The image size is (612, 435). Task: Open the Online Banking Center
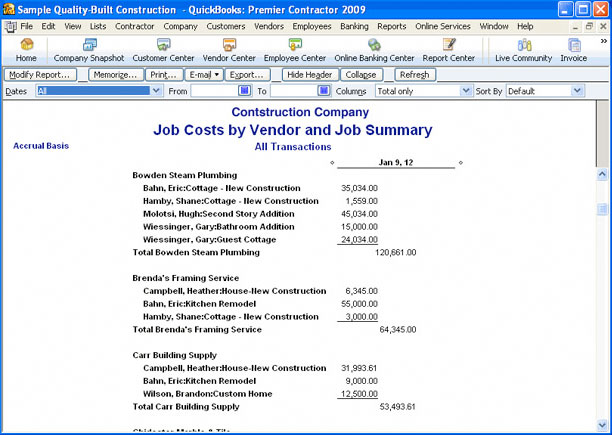[x=373, y=50]
